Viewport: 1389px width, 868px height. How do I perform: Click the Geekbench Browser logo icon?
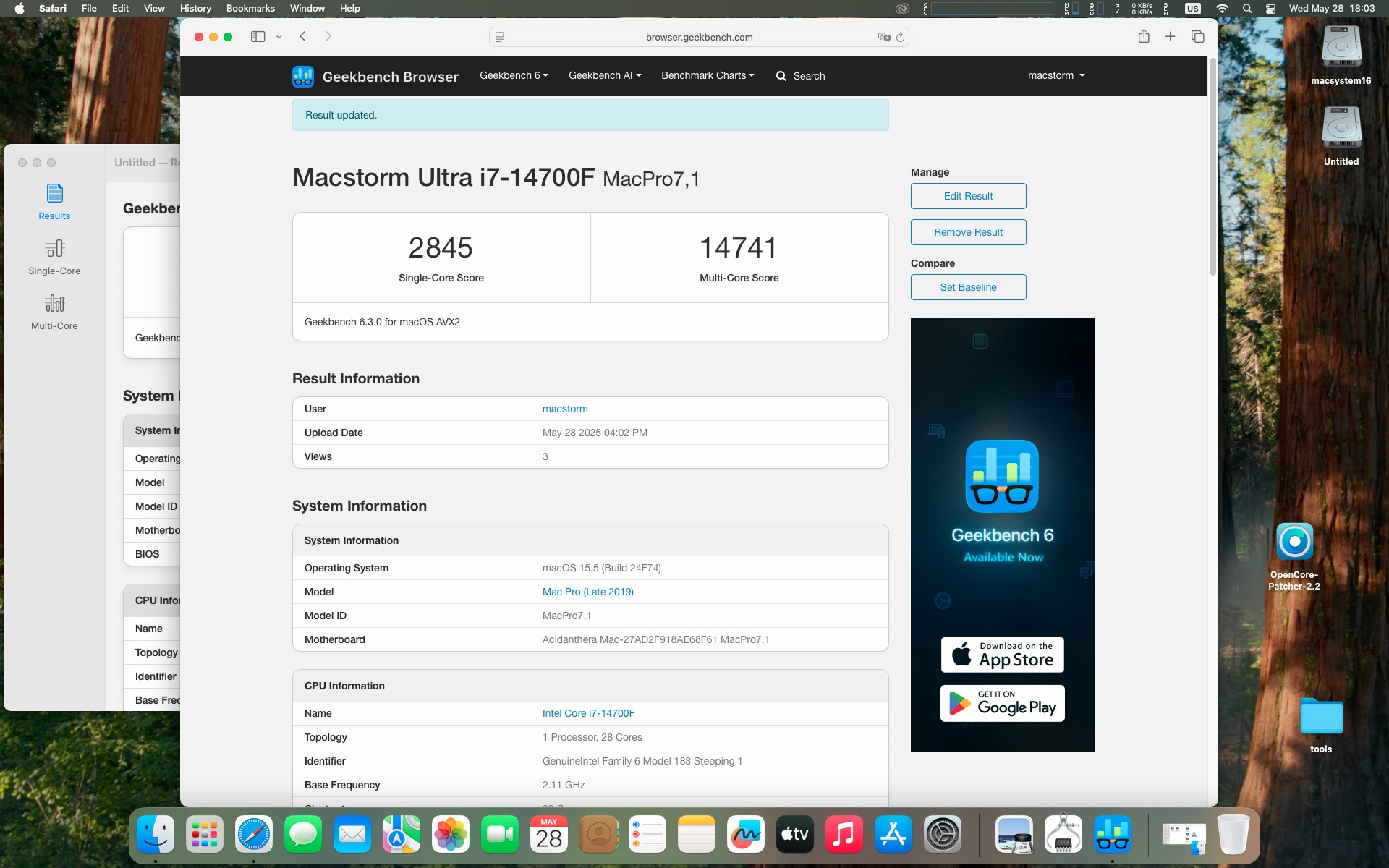tap(303, 76)
